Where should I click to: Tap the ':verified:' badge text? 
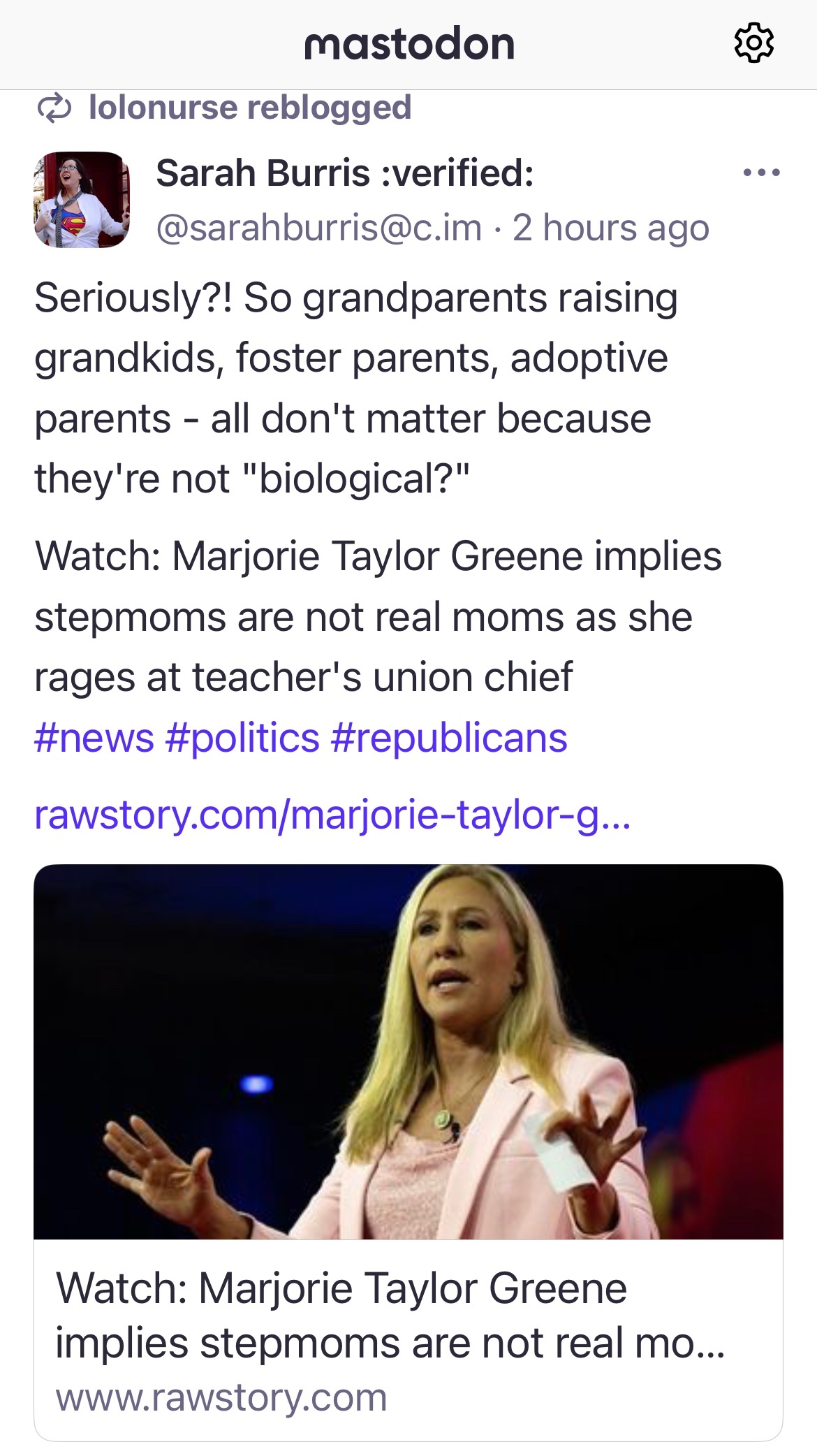coord(457,173)
